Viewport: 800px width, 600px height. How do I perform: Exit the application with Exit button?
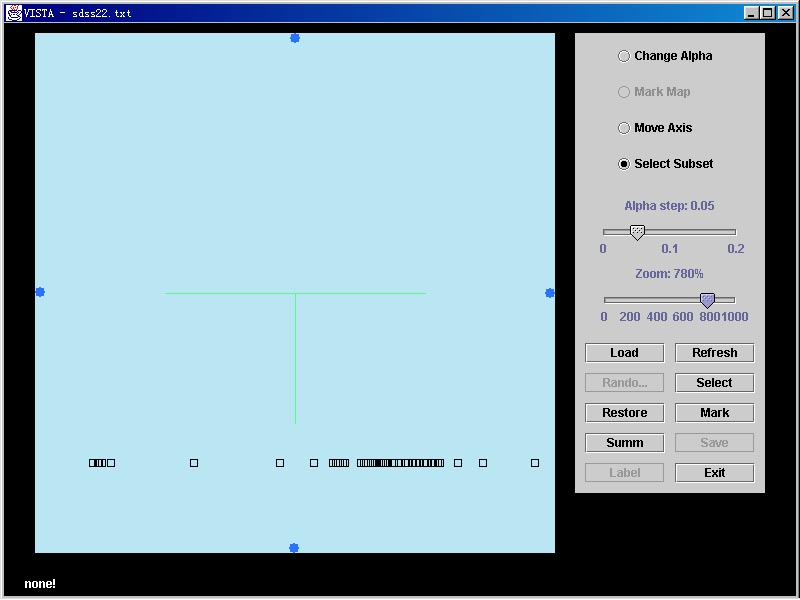point(714,473)
